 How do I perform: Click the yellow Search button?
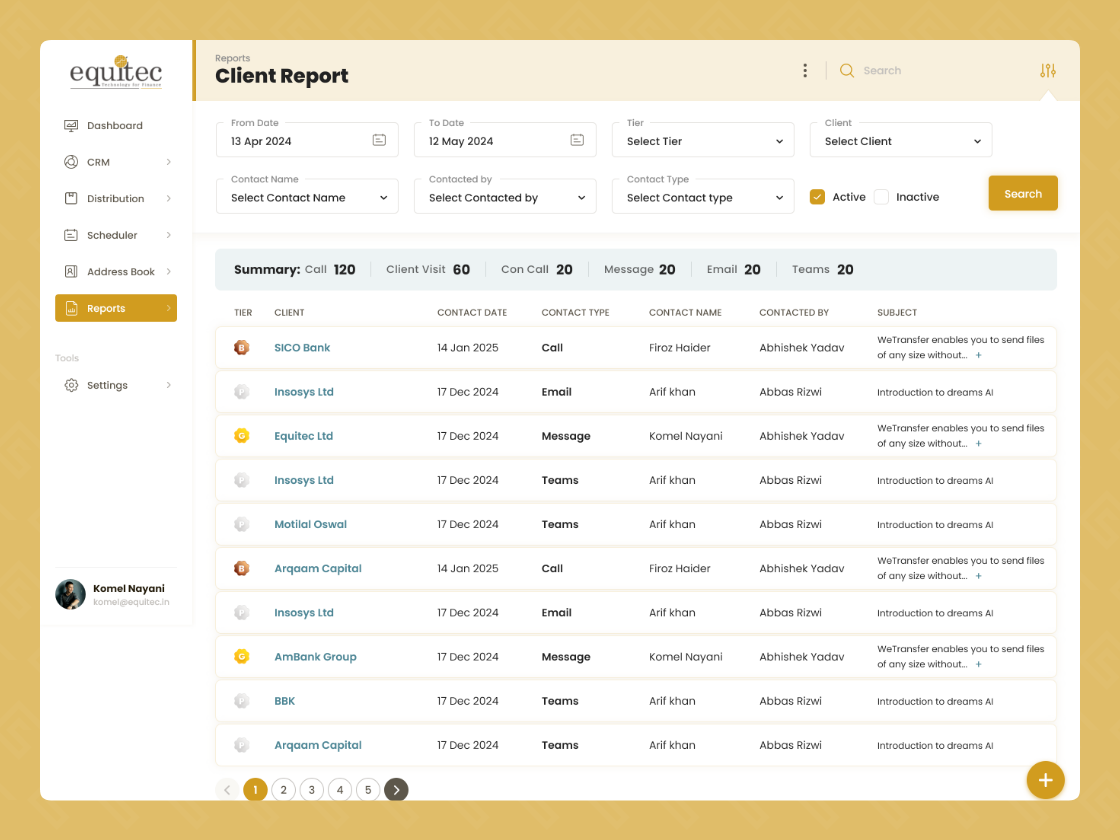click(x=1023, y=194)
